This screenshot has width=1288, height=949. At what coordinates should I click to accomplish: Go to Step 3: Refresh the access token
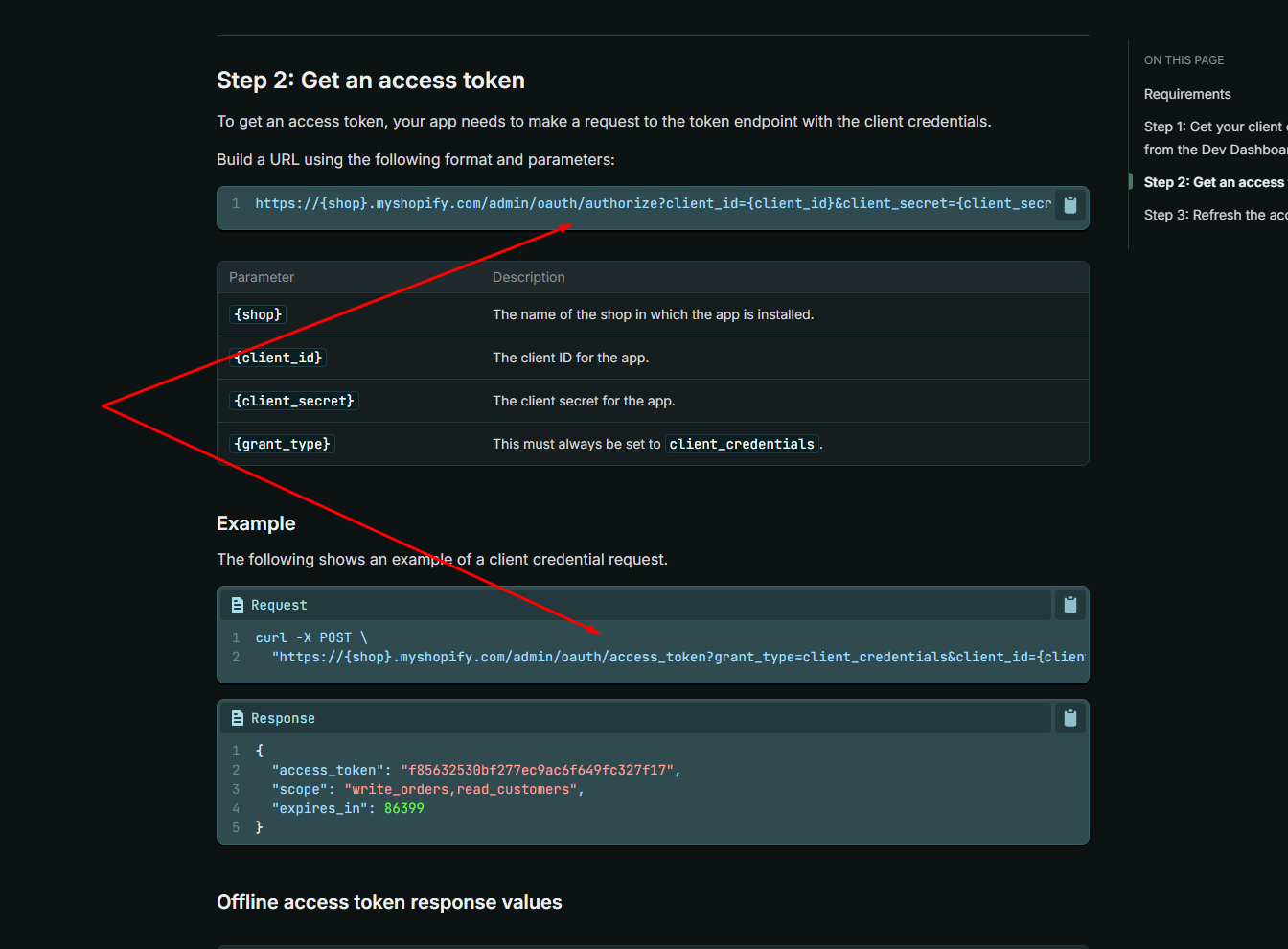coord(1215,215)
